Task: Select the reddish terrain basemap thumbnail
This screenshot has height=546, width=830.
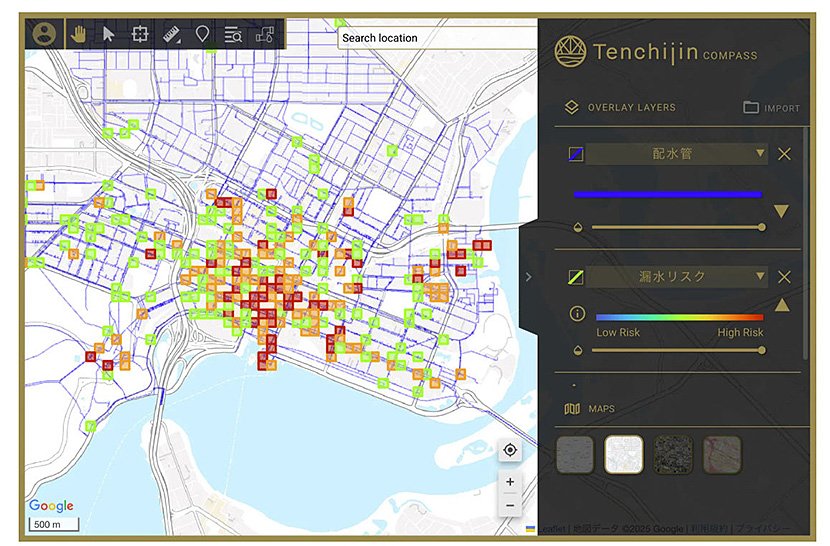Action: coord(722,455)
